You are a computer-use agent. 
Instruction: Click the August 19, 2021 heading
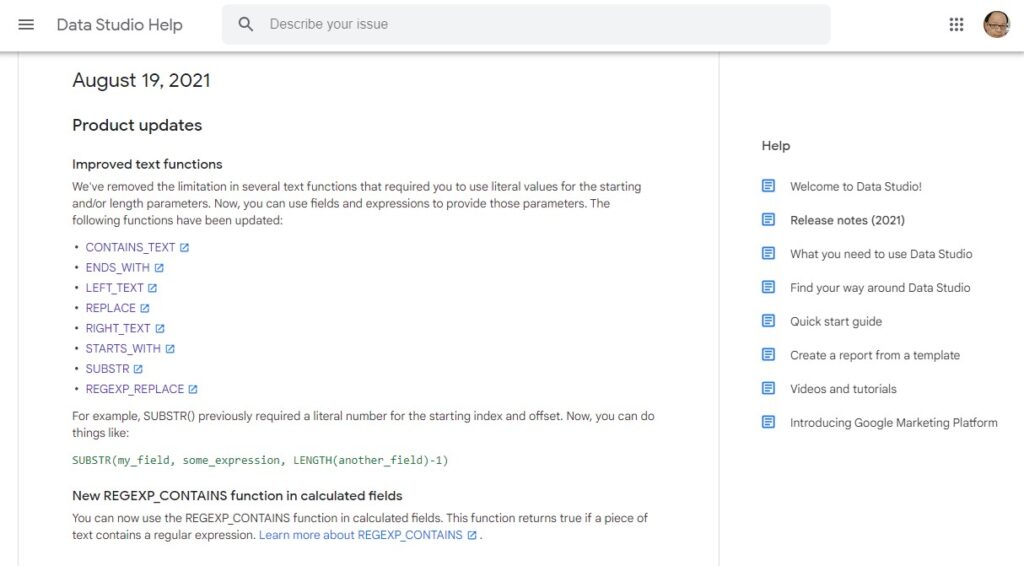[x=141, y=80]
